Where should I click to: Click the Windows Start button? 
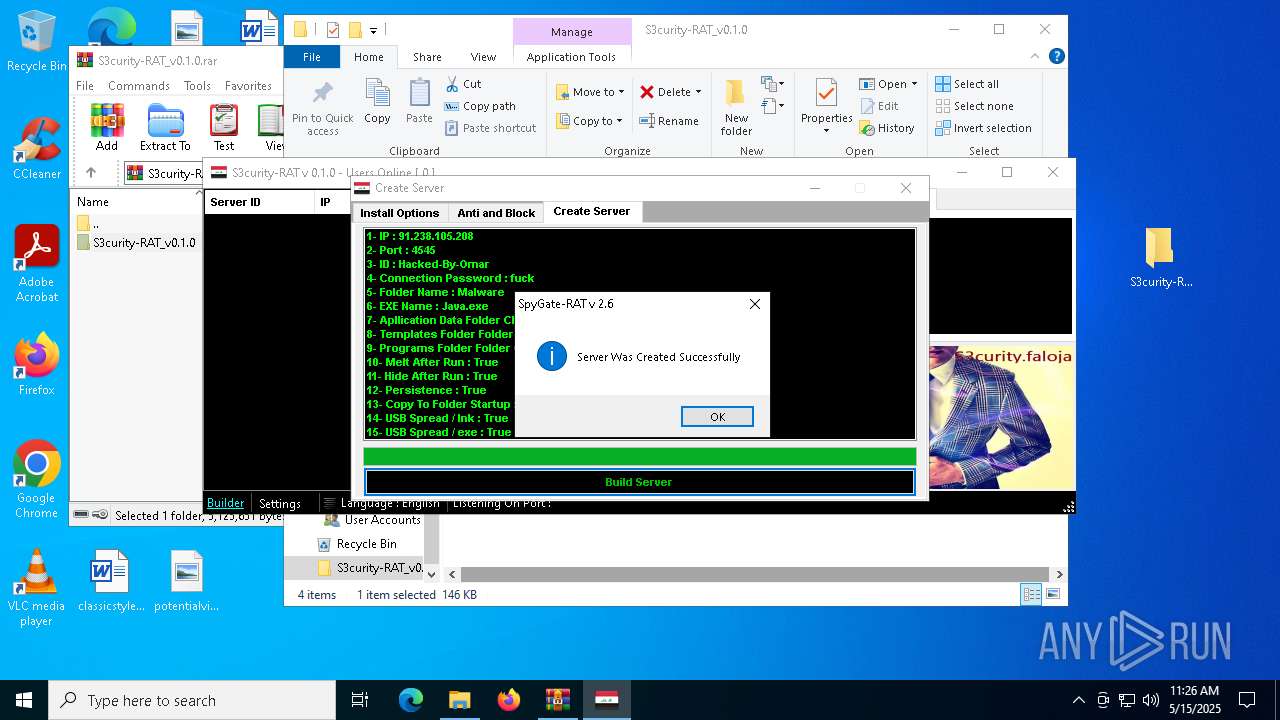point(23,700)
